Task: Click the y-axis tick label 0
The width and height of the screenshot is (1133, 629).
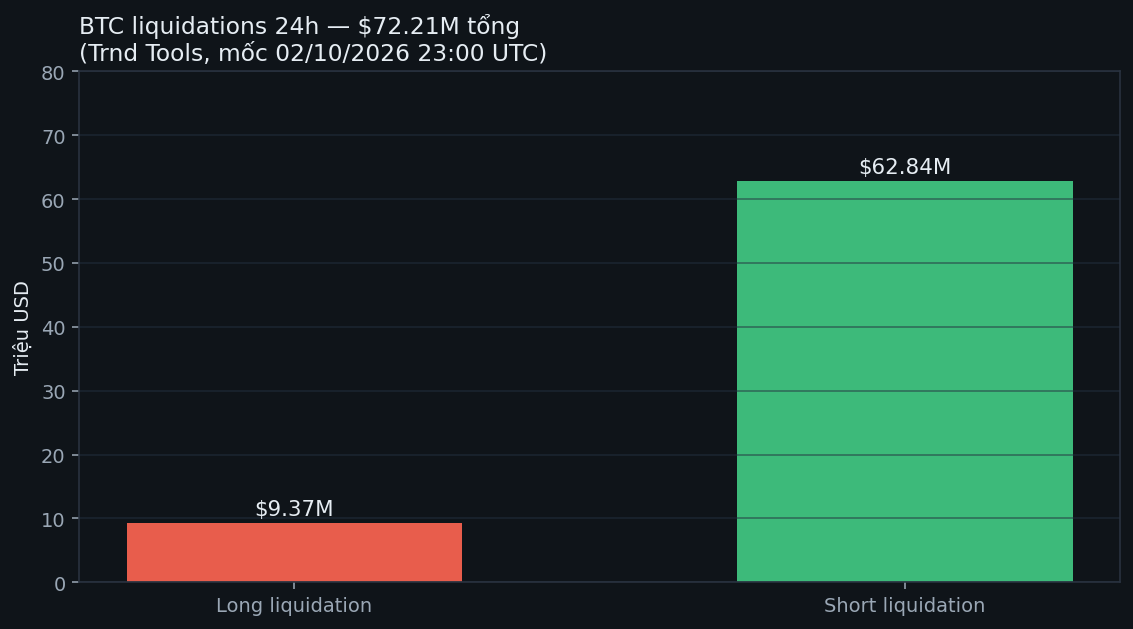Action: click(x=60, y=583)
